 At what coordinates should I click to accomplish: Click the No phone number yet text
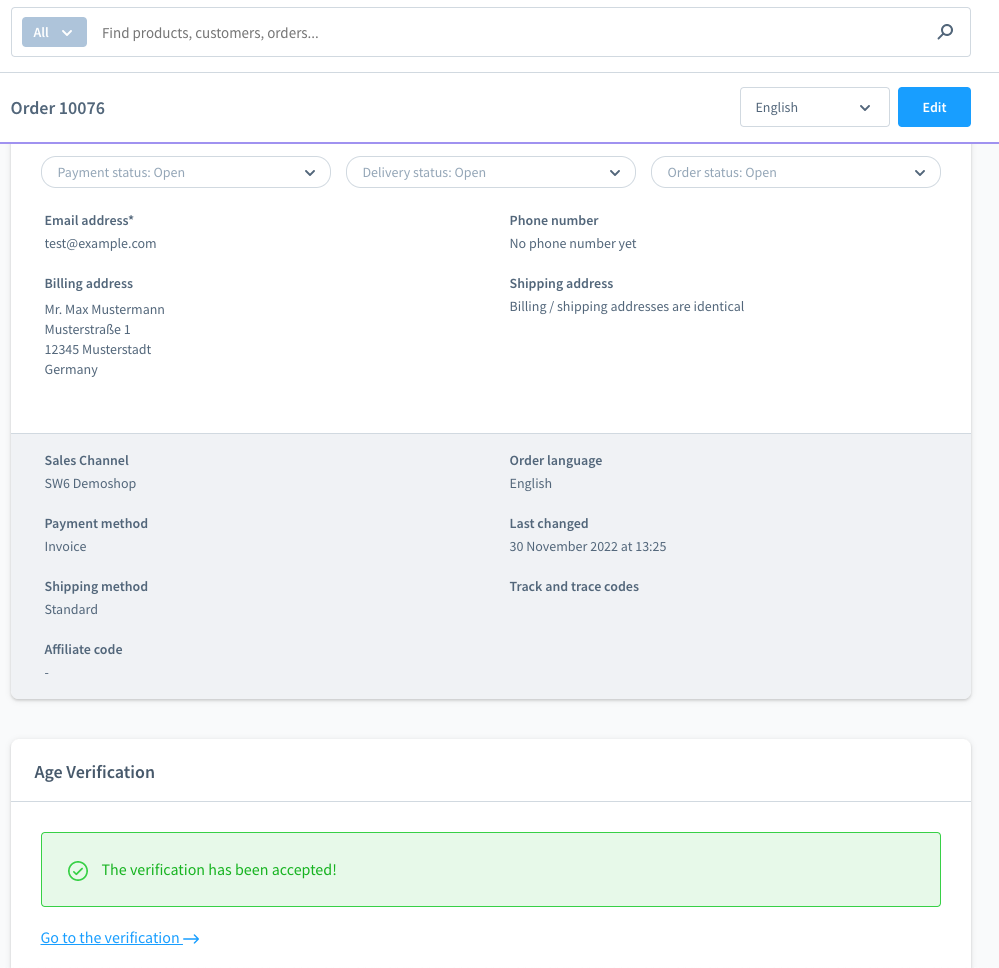click(x=573, y=243)
